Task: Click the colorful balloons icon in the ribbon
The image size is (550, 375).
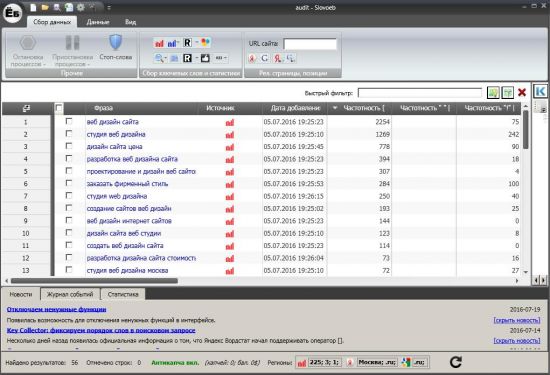Action: pos(205,42)
